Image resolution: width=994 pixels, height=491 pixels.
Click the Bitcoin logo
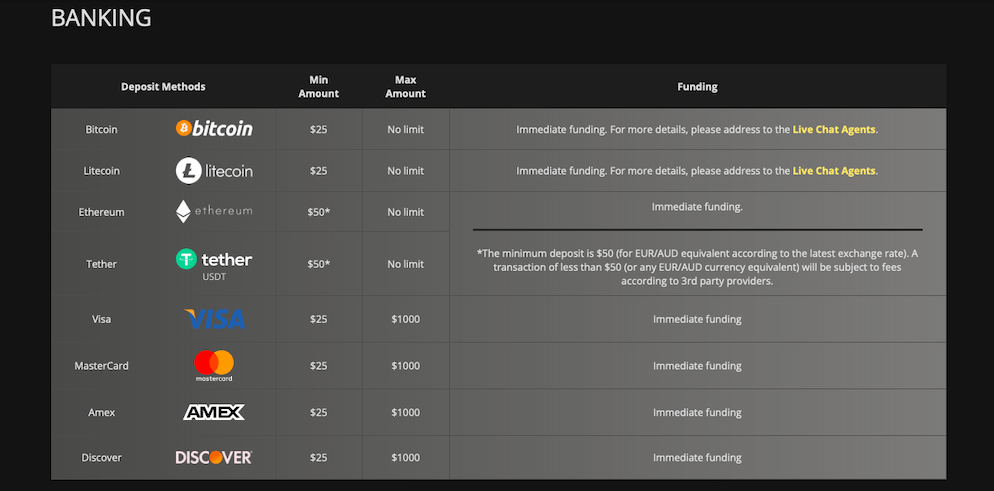click(x=214, y=129)
